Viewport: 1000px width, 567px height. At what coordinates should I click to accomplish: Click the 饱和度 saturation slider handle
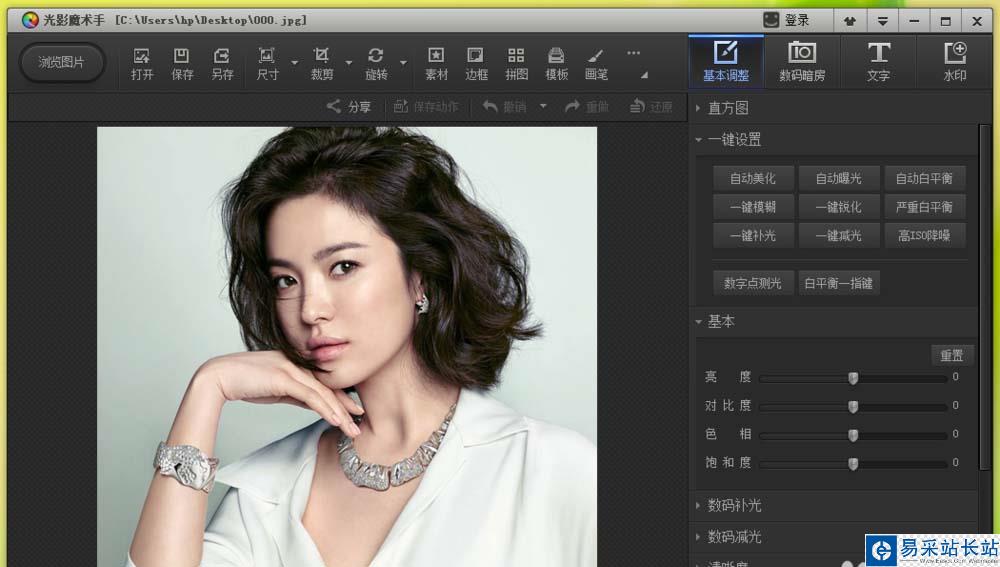853,464
